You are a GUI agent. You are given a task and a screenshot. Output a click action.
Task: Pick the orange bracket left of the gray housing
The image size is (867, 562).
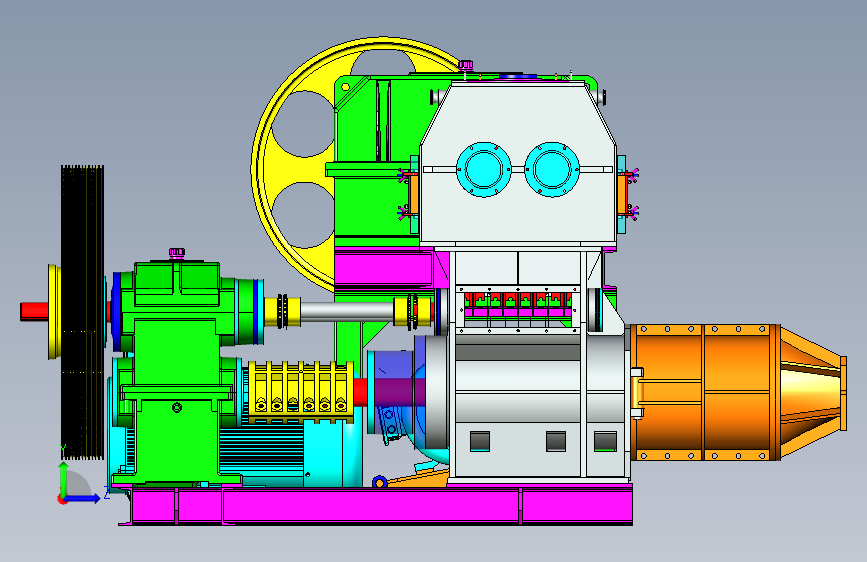pos(412,194)
